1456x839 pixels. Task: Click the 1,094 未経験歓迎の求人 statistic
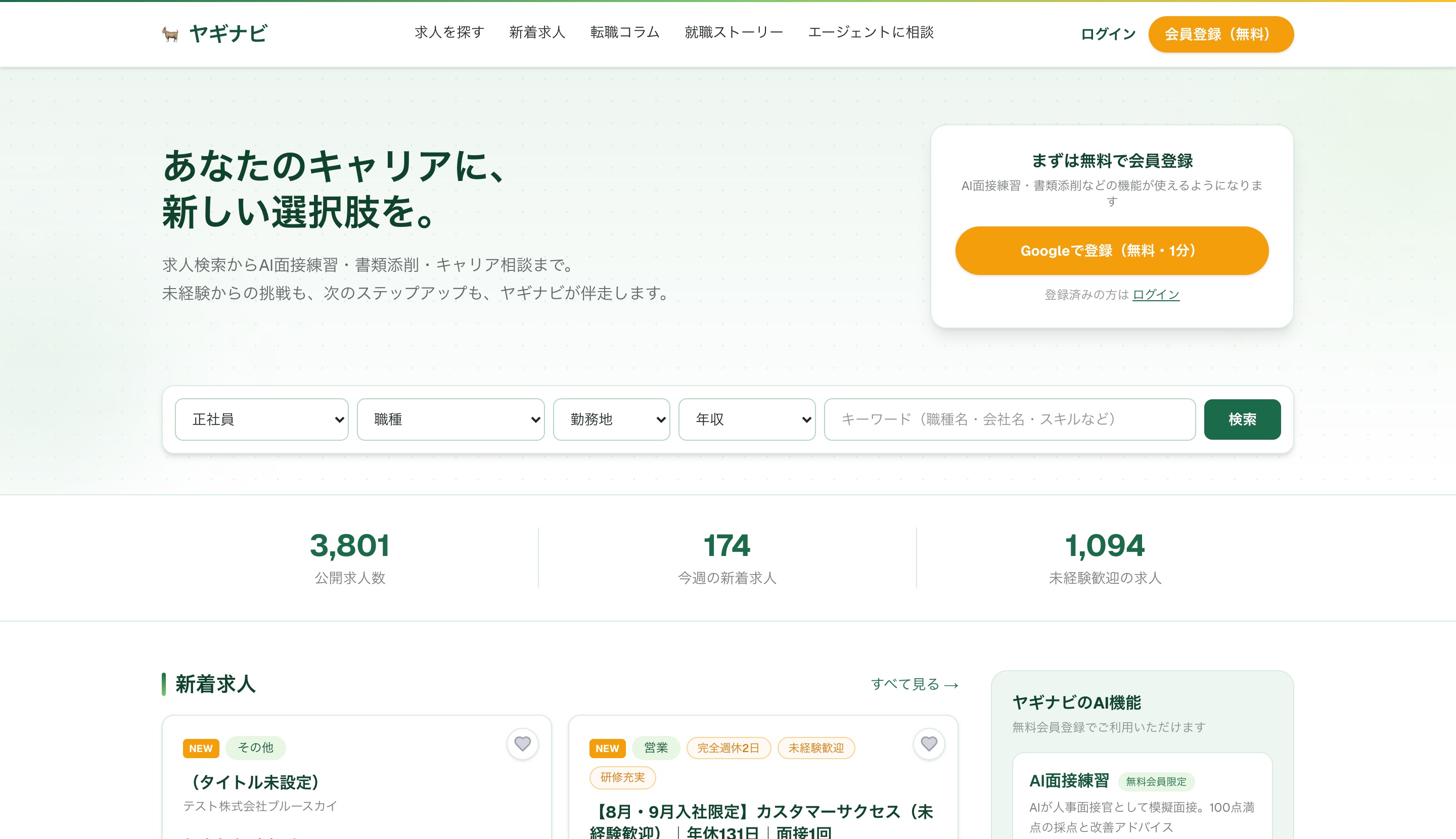pos(1105,558)
